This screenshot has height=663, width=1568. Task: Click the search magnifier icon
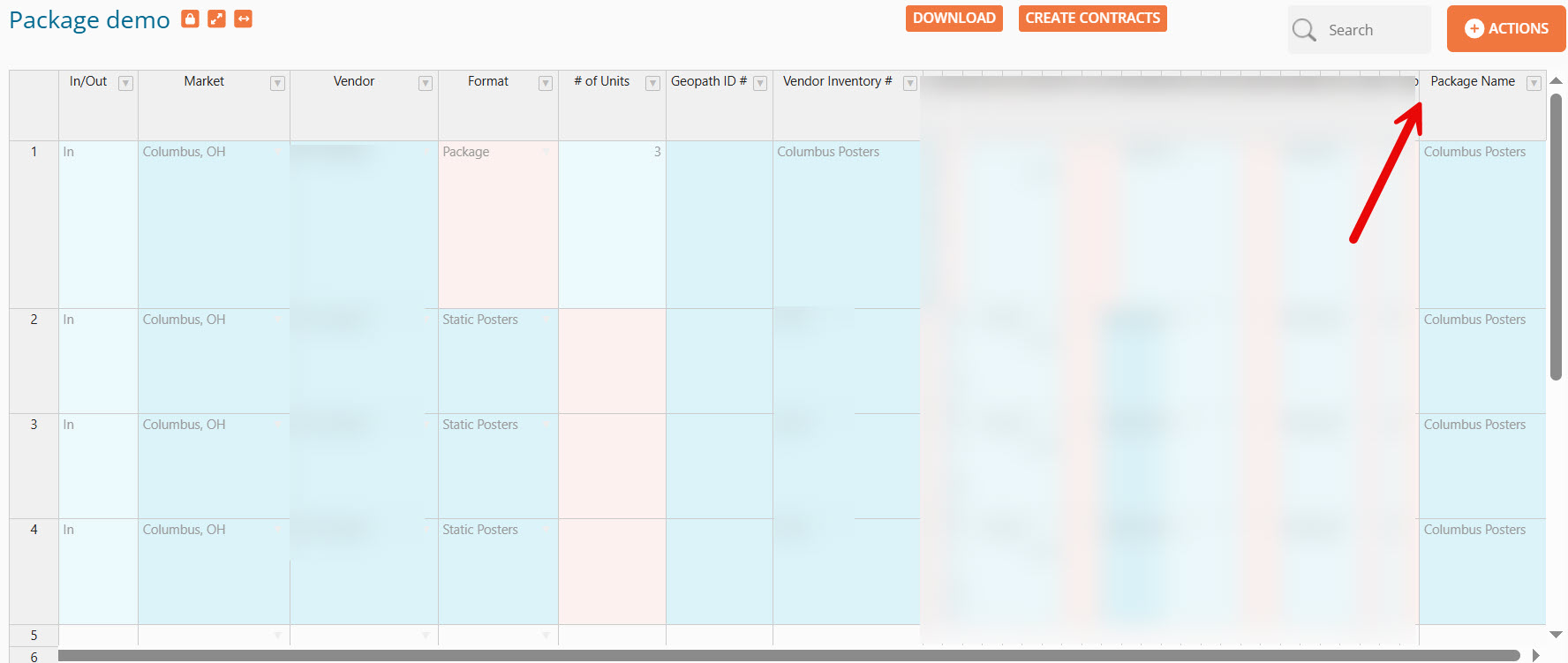[1304, 30]
